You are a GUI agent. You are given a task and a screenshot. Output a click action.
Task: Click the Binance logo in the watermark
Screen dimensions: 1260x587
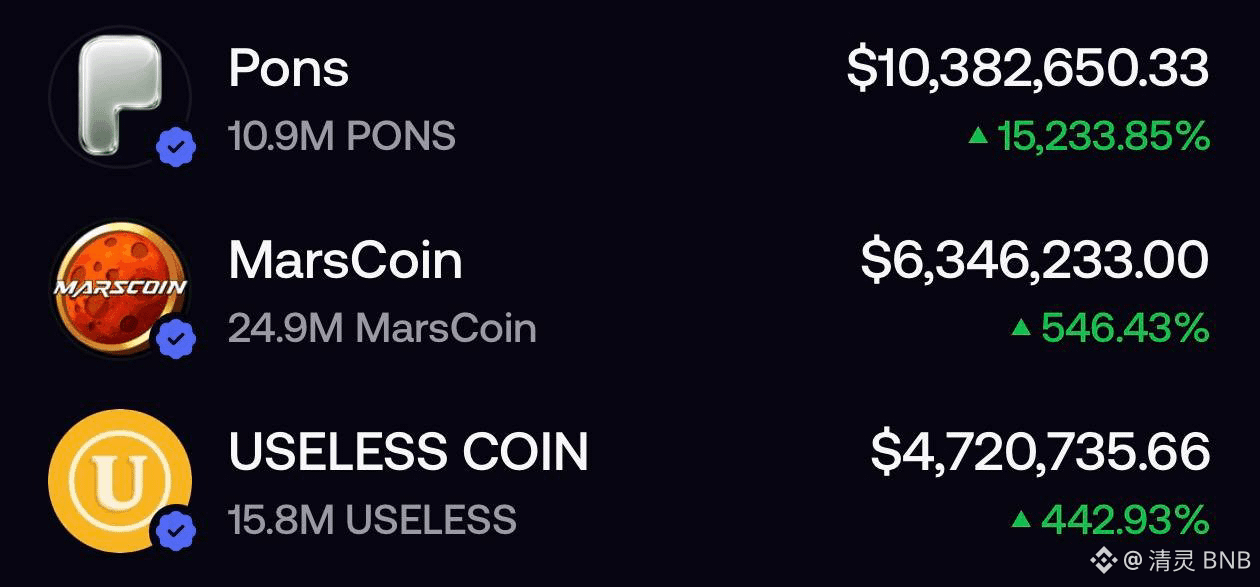coord(1103,559)
